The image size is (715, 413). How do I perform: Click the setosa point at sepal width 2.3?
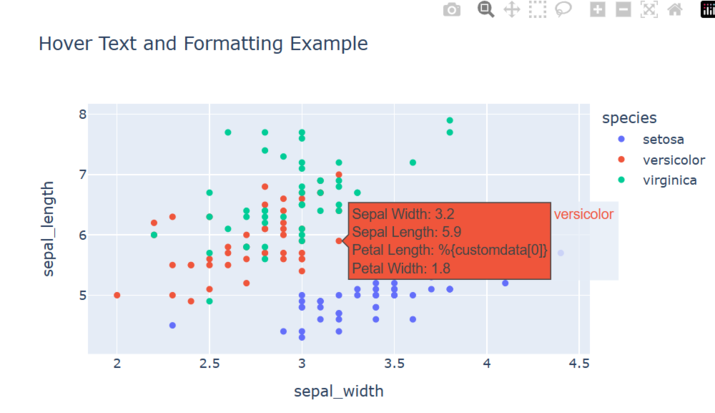(173, 325)
